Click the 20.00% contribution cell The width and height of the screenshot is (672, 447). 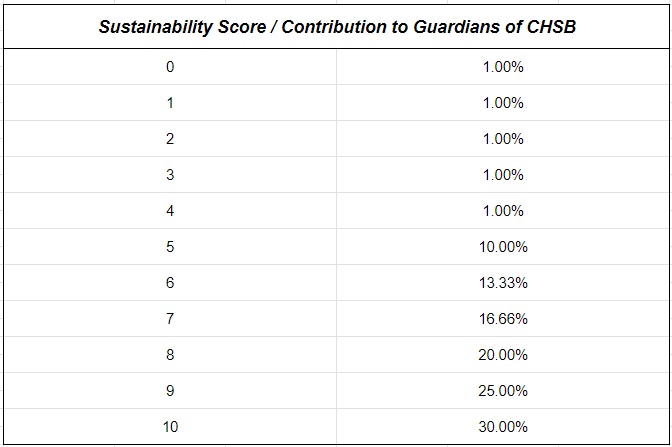pyautogui.click(x=504, y=355)
